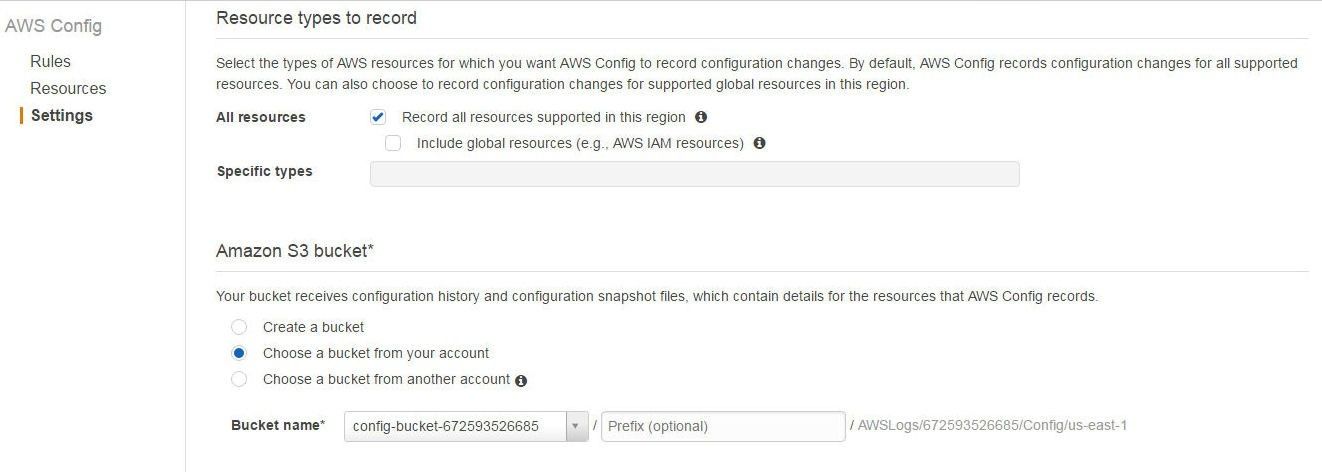Viewport: 1322px width, 472px height.
Task: Open the Rules page in sidebar
Action: pyautogui.click(x=50, y=61)
